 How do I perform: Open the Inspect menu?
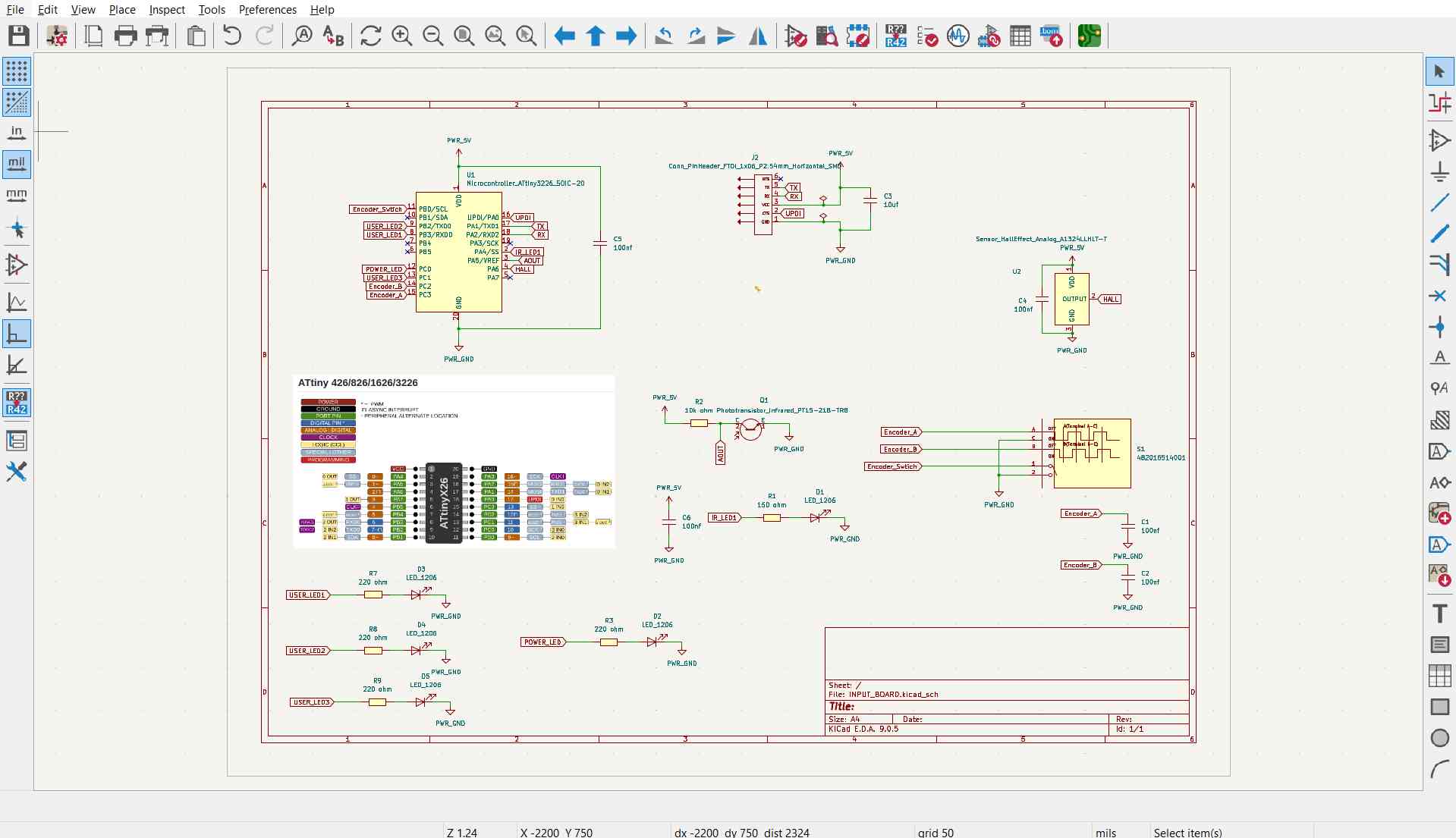[166, 10]
